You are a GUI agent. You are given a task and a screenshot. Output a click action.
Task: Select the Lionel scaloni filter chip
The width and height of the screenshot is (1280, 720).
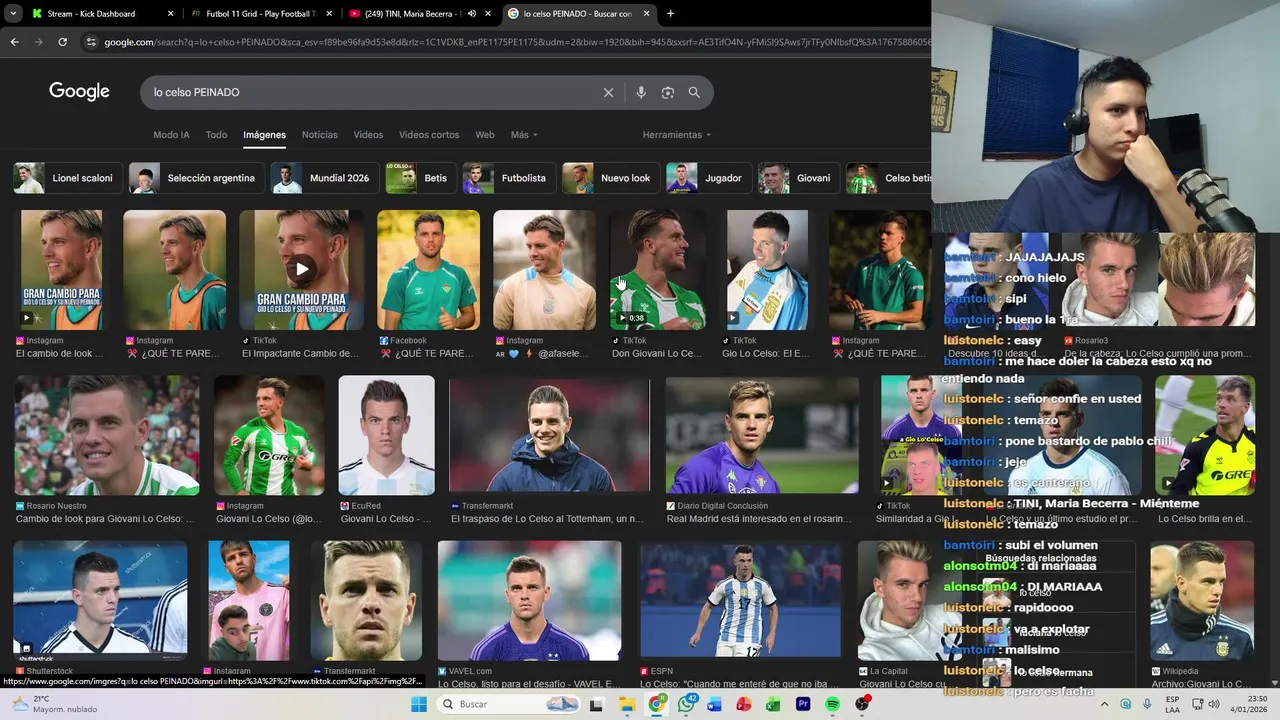(68, 178)
